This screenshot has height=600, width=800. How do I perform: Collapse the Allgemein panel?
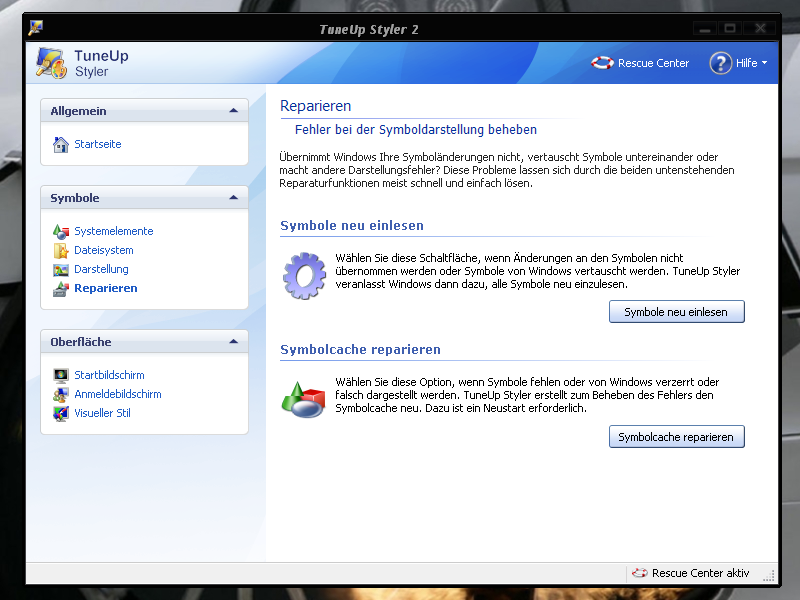[x=234, y=111]
